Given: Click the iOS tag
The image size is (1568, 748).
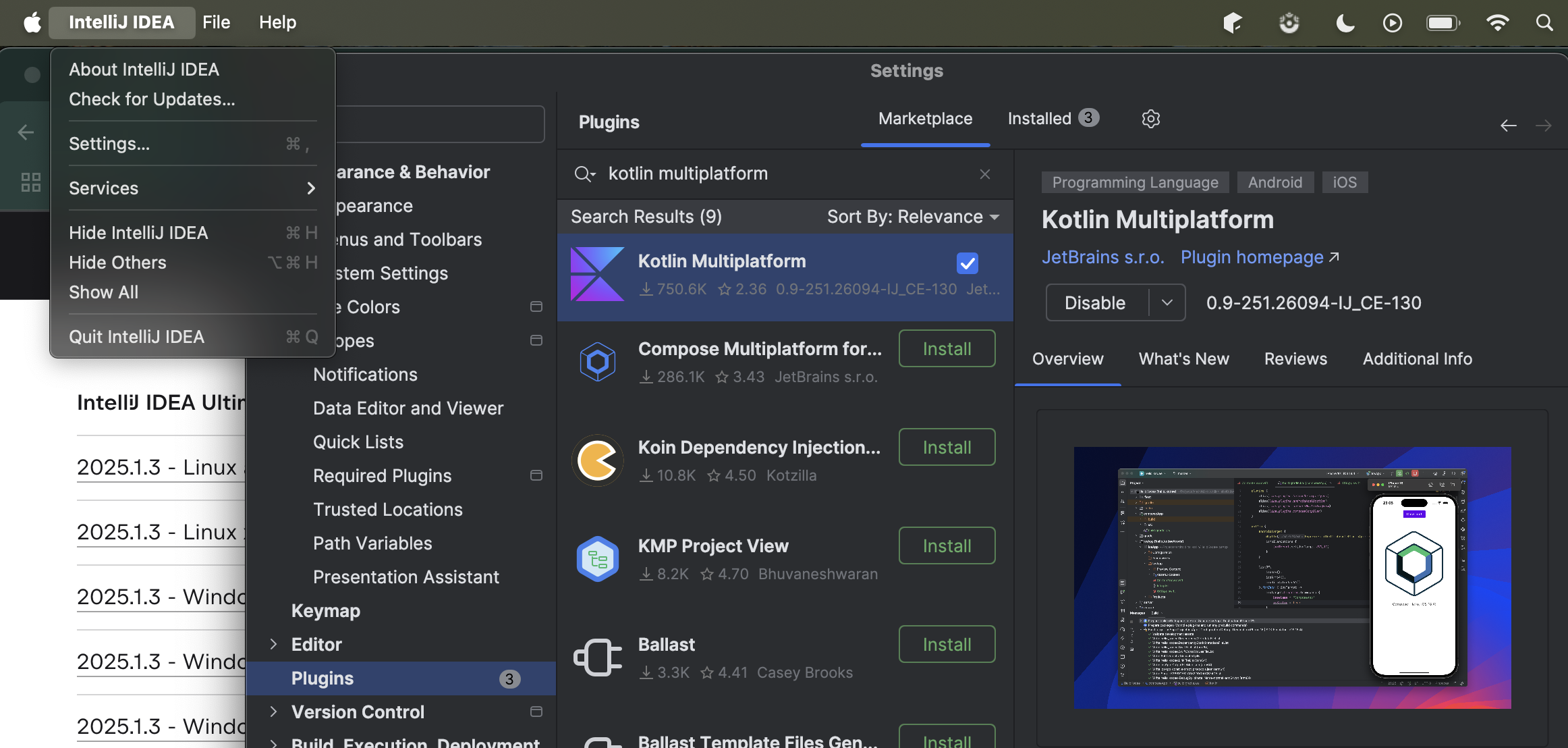Looking at the screenshot, I should click(1345, 182).
